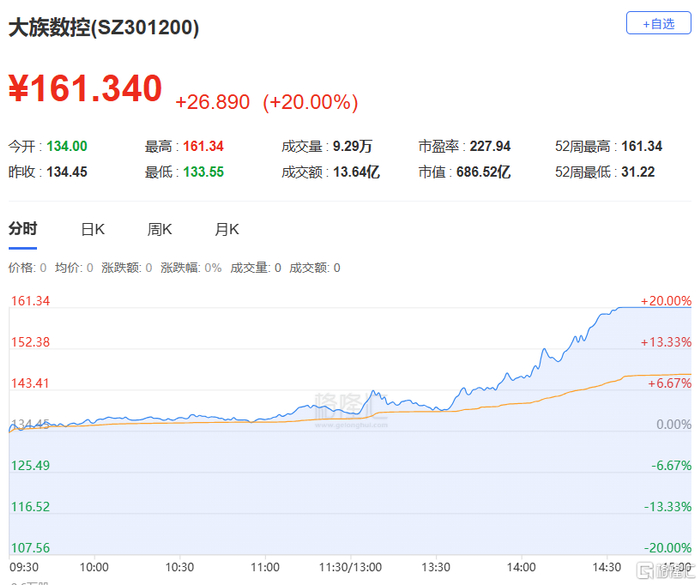700x585 pixels.
Task: Click the 最高 value 161.34
Action: point(203,146)
